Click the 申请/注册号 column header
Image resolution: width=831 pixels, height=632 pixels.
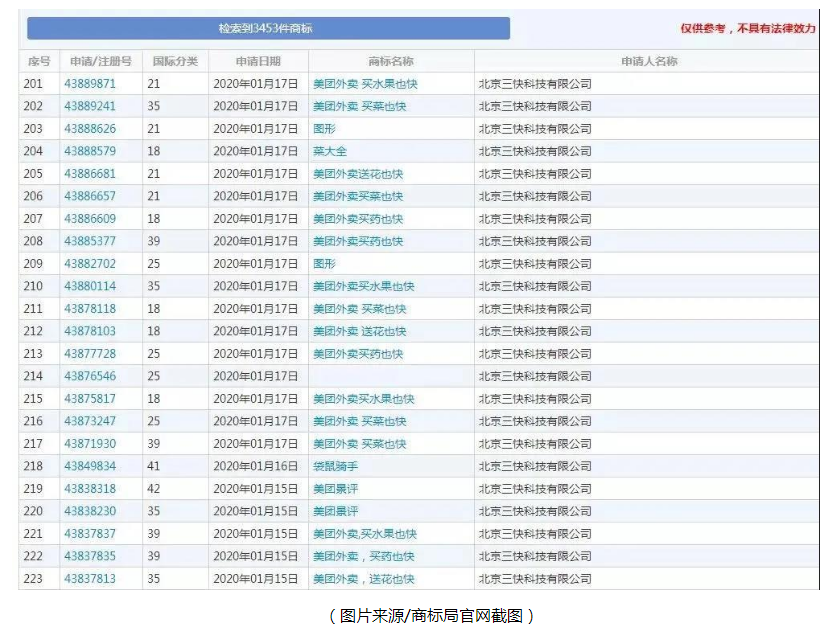[100, 62]
